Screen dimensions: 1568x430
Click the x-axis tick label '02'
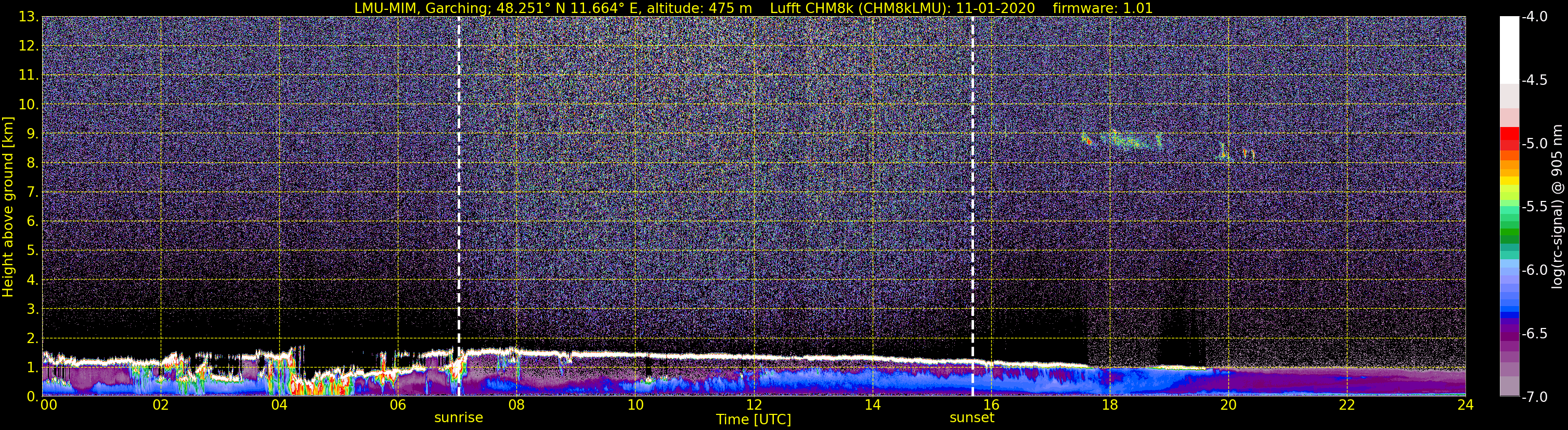[161, 405]
